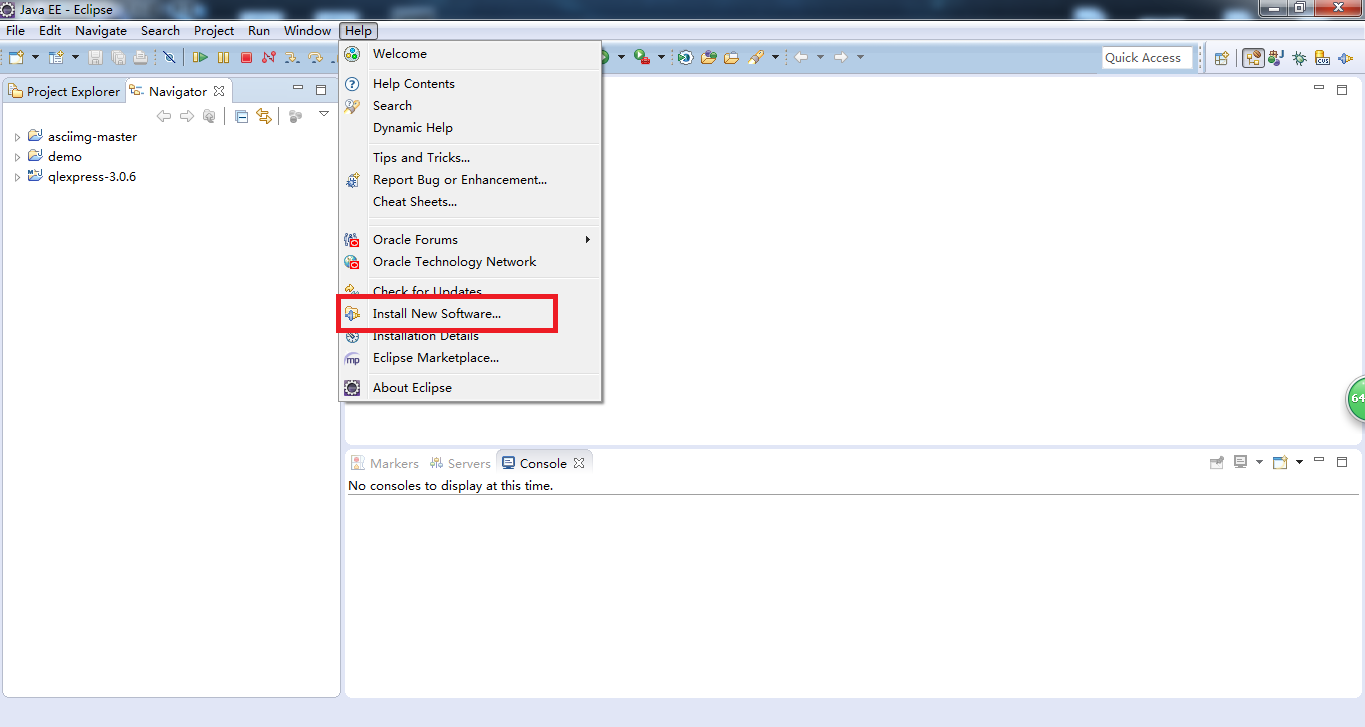Toggle Link with Editor in Navigator
The height and width of the screenshot is (727, 1365).
coord(264,116)
